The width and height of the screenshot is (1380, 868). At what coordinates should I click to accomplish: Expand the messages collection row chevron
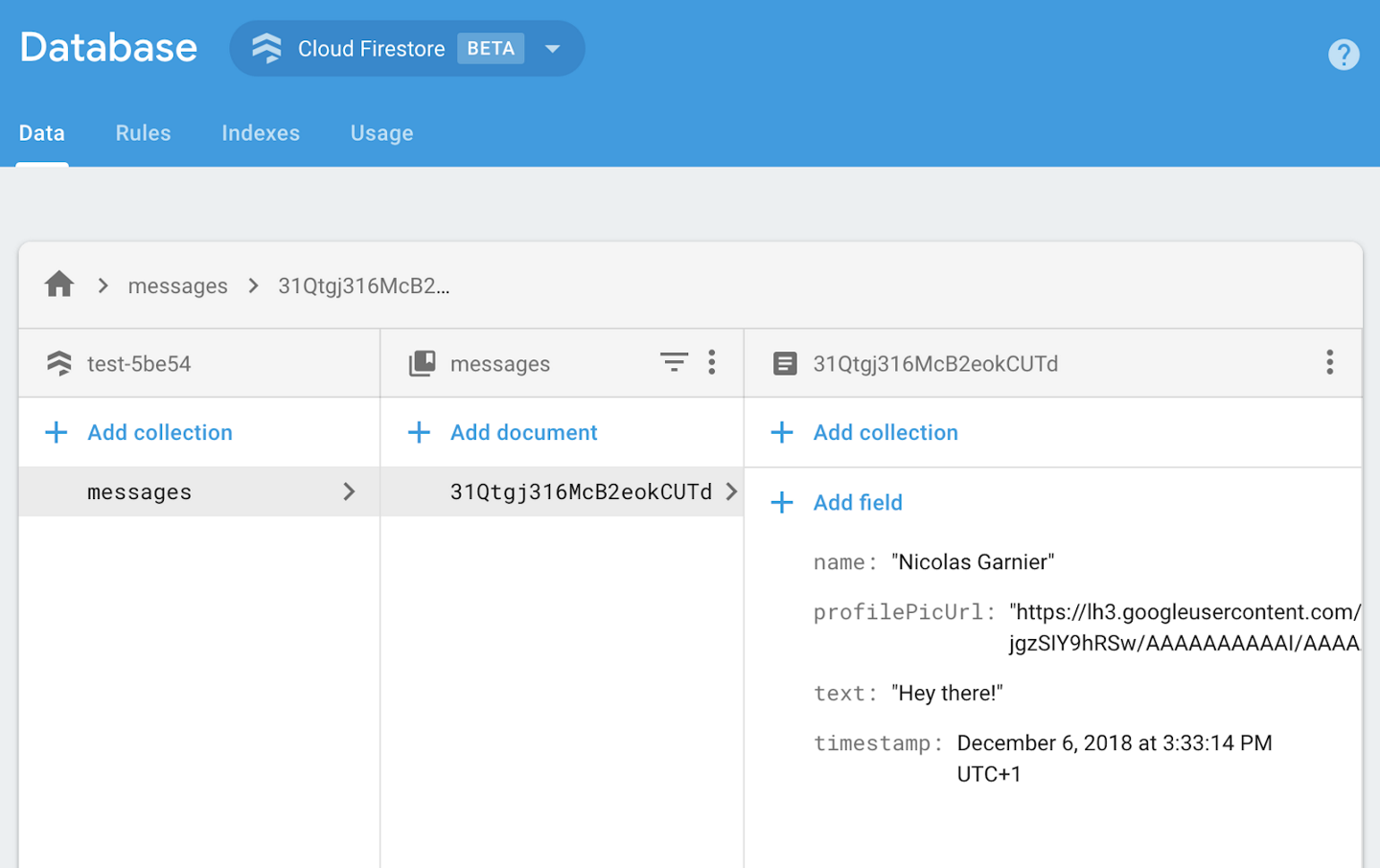pos(349,491)
